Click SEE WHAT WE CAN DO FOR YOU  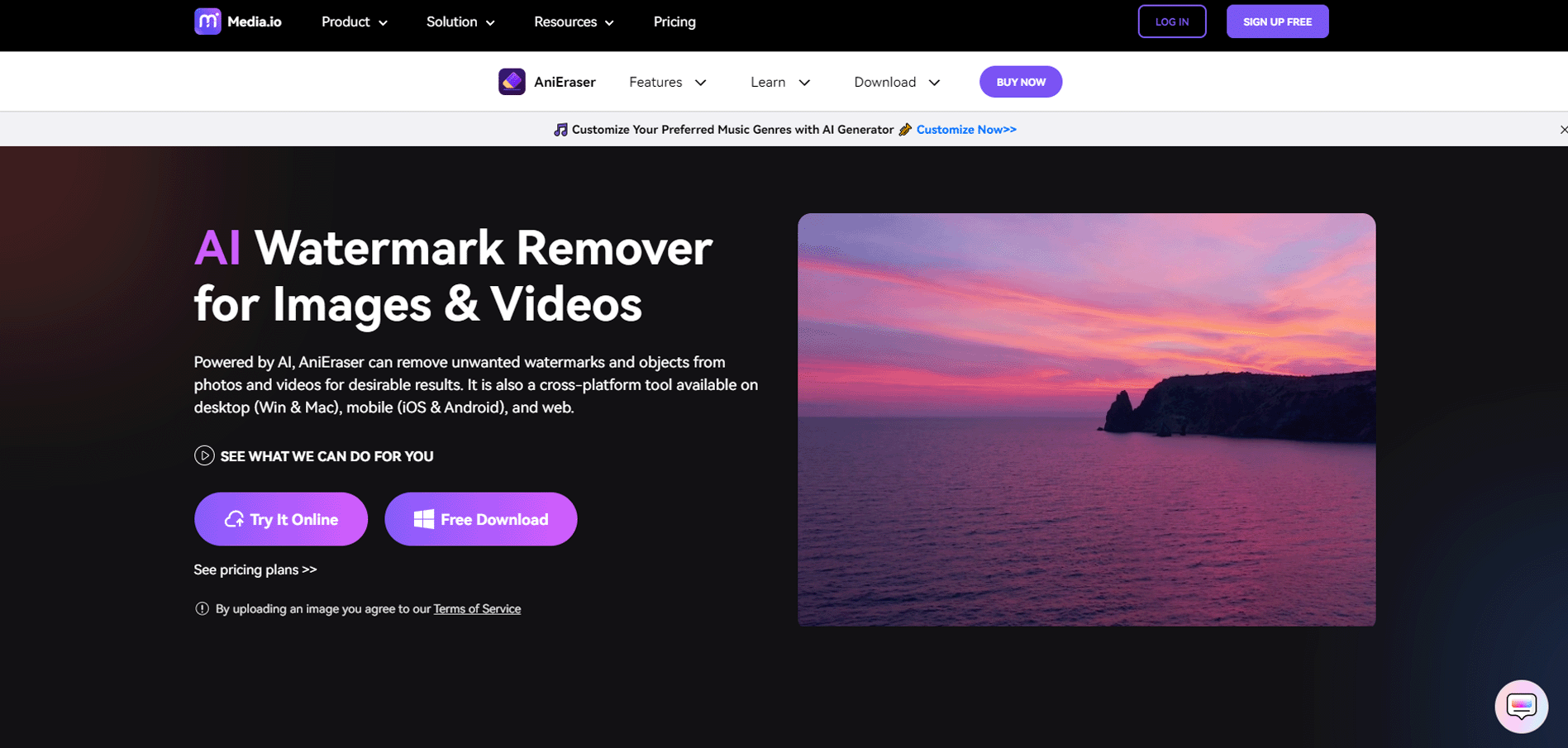pos(326,456)
